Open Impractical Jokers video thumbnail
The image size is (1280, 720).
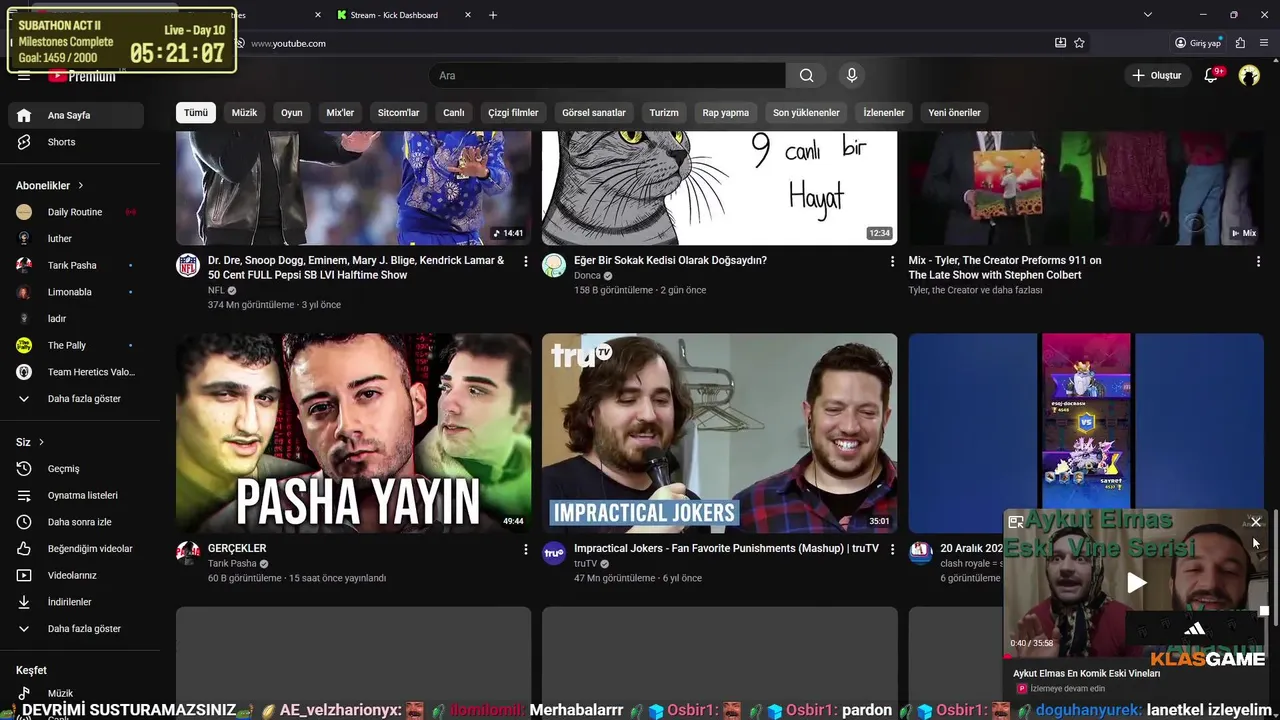(720, 433)
